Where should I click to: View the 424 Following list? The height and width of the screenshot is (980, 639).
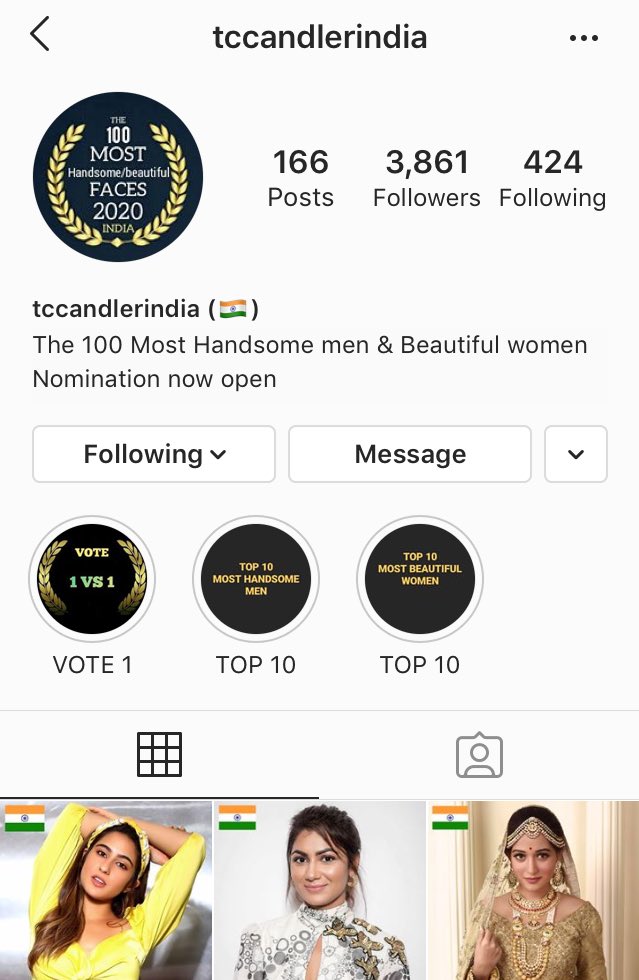[x=553, y=178]
